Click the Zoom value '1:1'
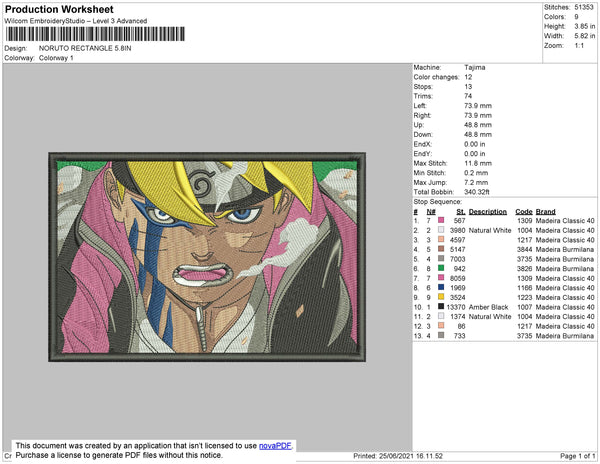Screen dimensions: 600x464 579,46
